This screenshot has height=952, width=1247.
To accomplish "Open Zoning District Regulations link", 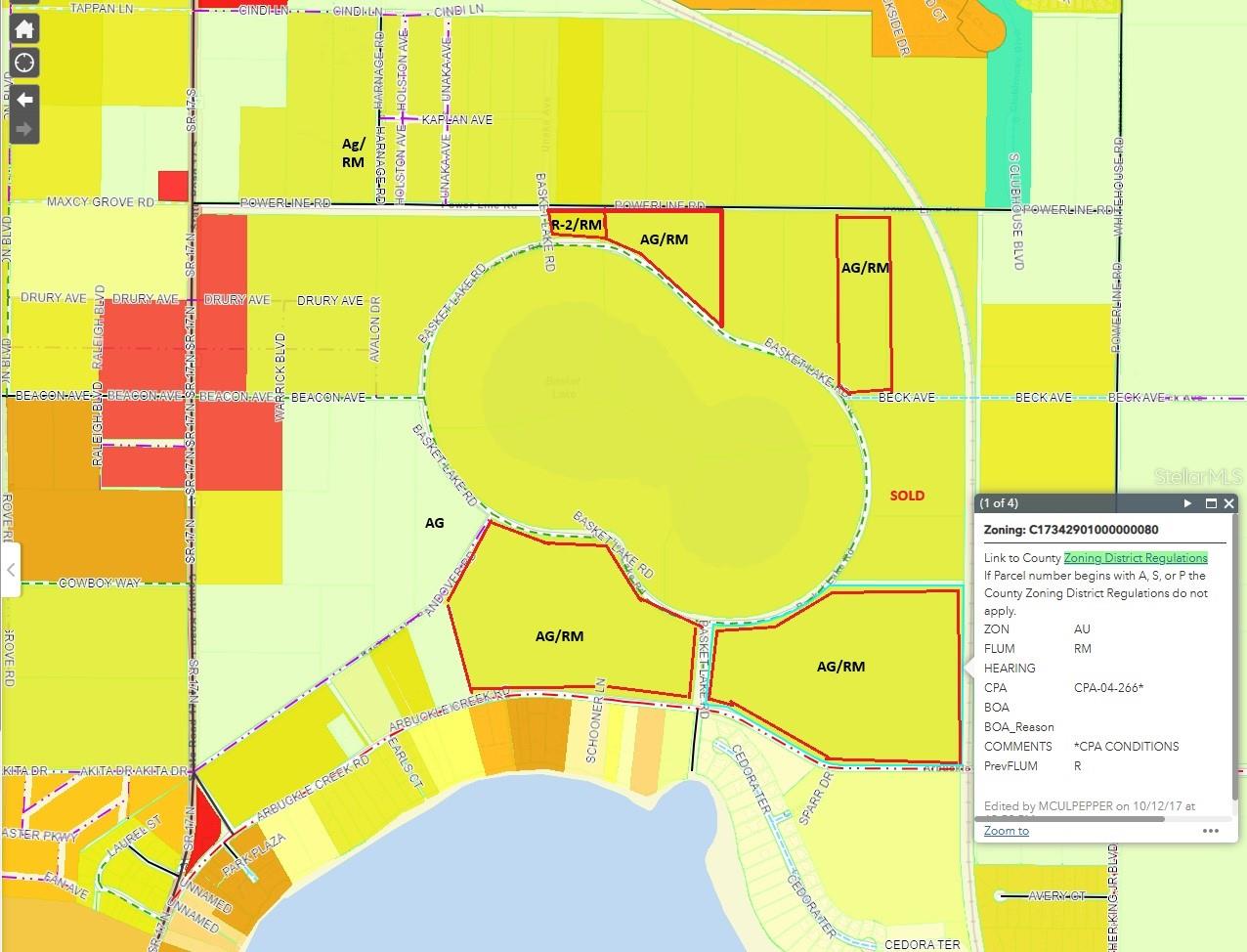I will pos(1136,558).
